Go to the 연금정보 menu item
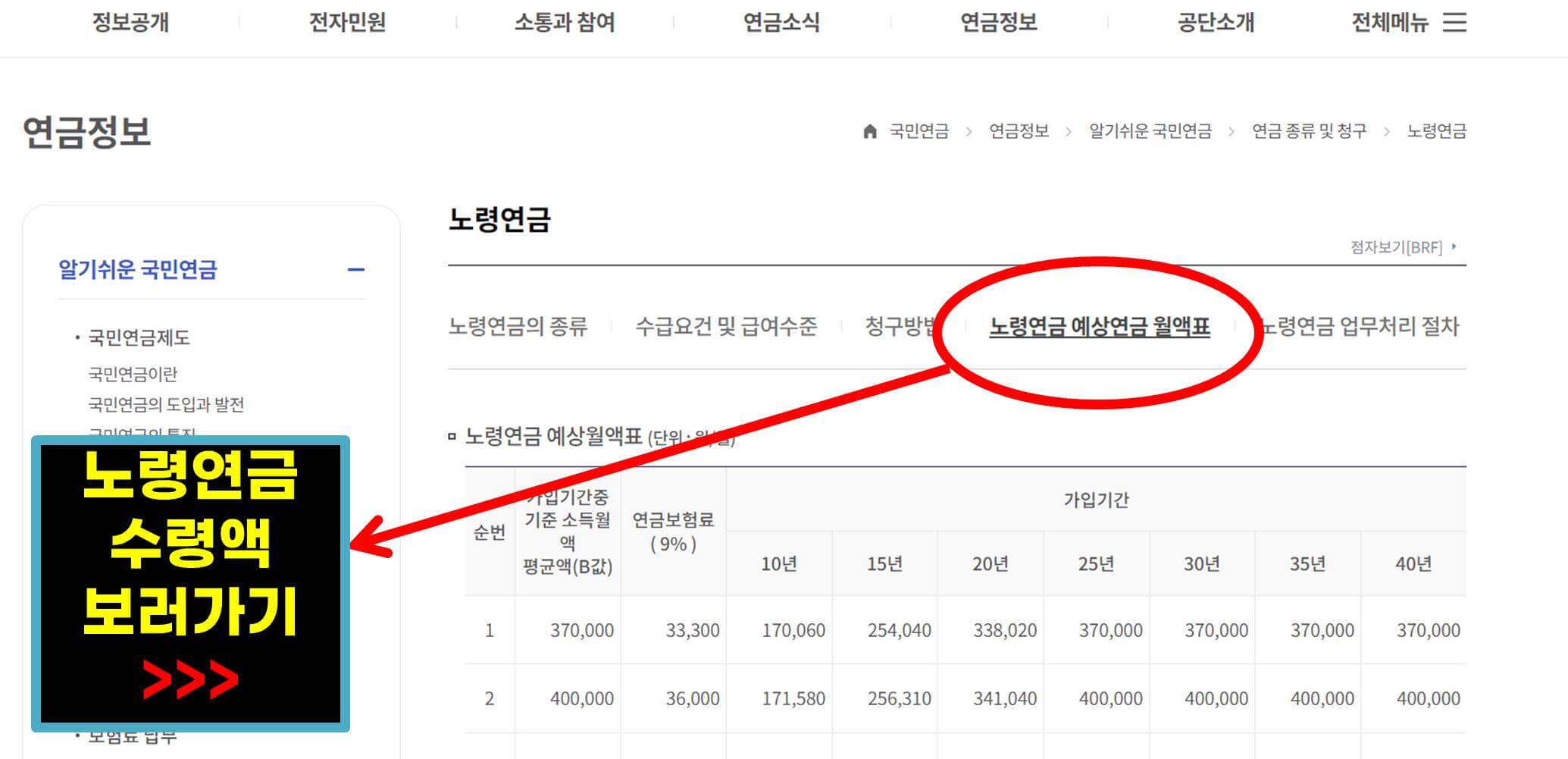Image resolution: width=1568 pixels, height=759 pixels. click(x=1000, y=23)
